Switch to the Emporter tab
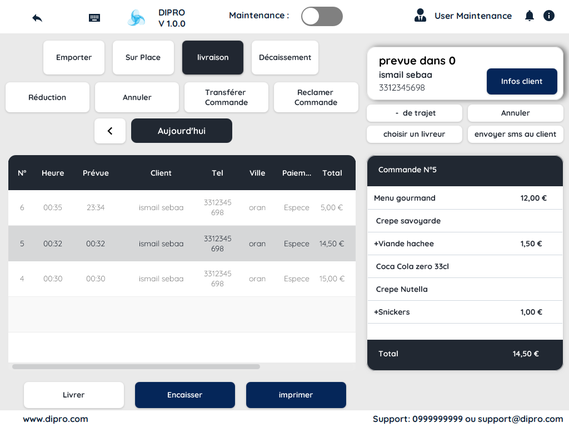Viewport: 569px width, 427px height. coord(74,57)
